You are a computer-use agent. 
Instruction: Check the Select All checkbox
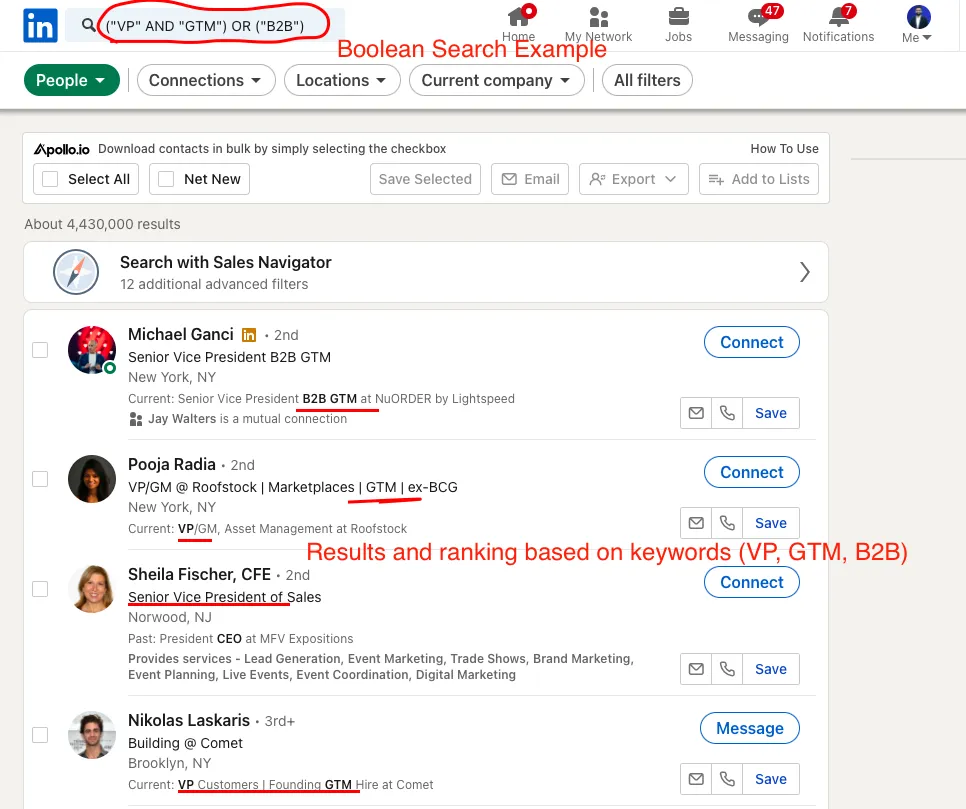tap(48, 179)
